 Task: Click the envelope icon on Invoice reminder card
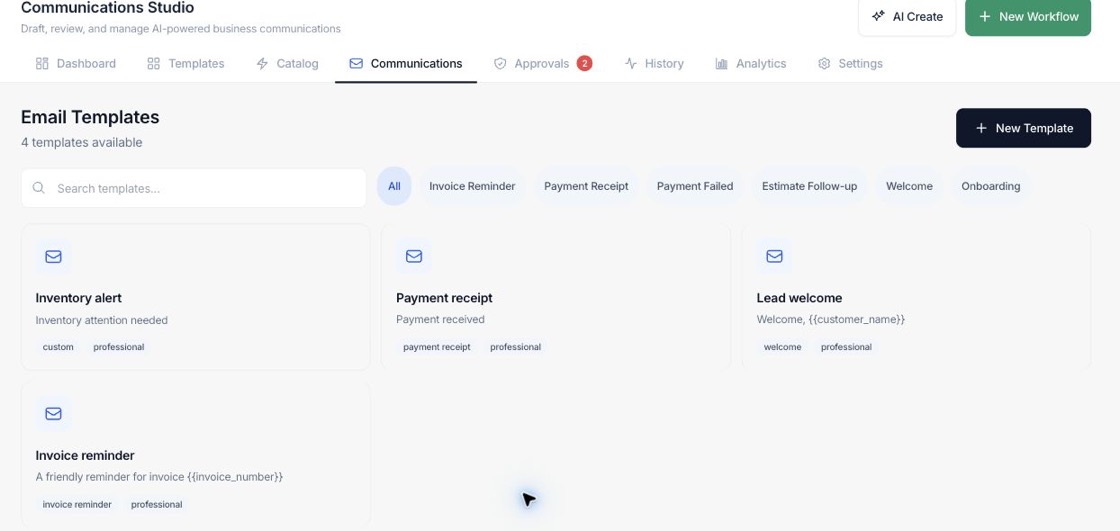[x=54, y=413]
